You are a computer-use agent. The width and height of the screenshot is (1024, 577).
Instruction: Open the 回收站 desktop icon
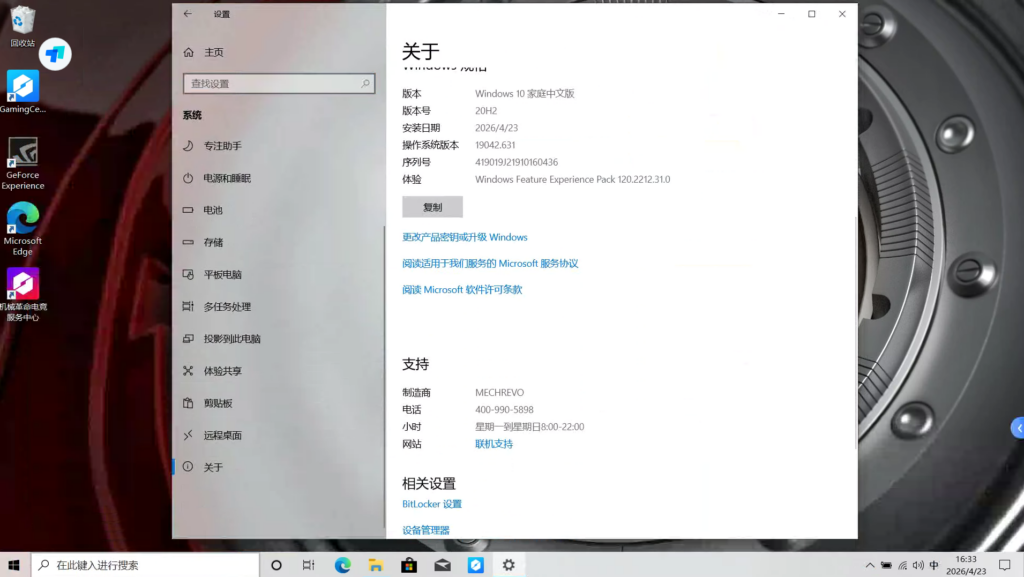tap(22, 27)
